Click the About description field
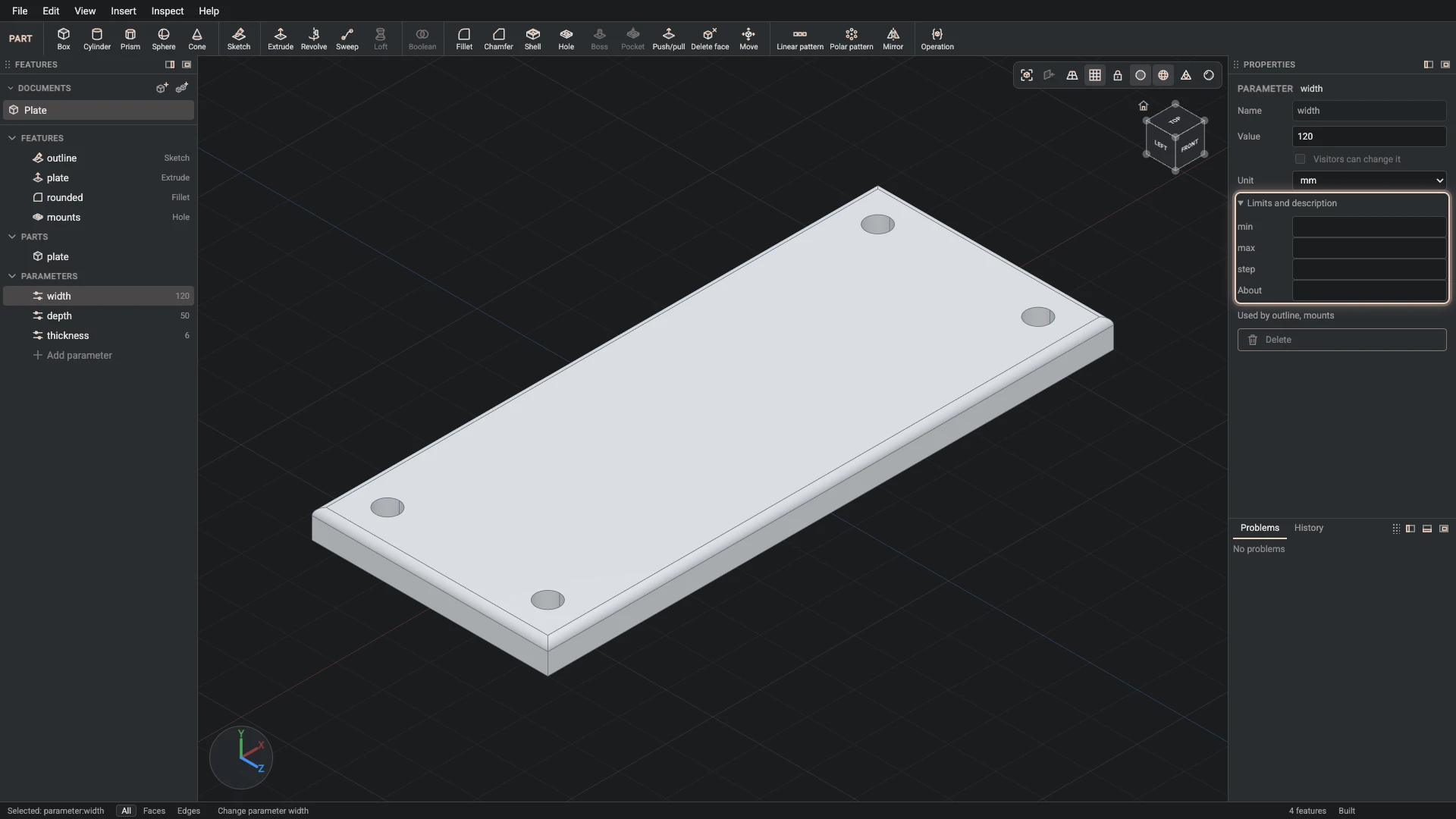Screen dimensions: 1456x819 [x=1370, y=290]
